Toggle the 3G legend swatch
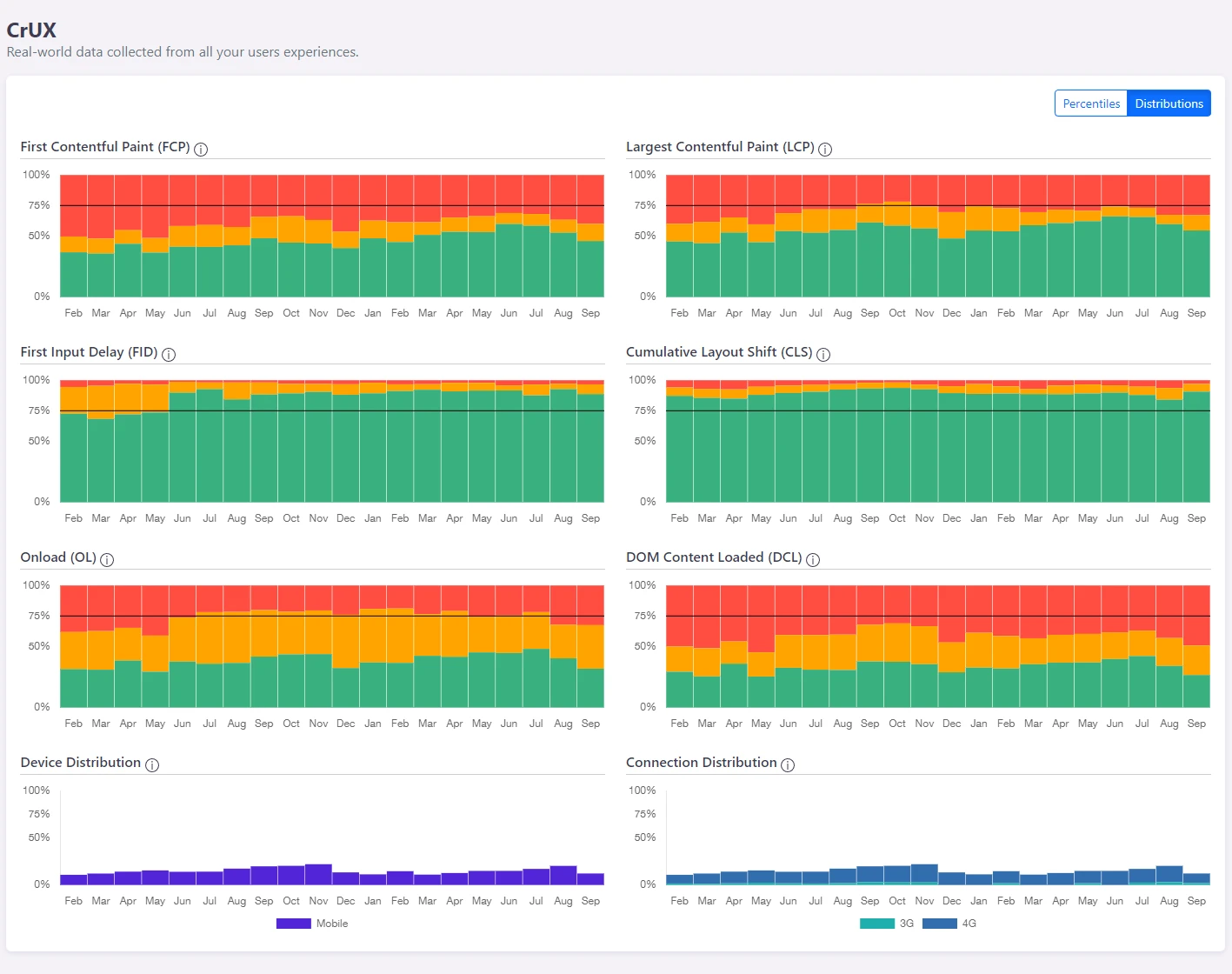Viewport: 1232px width, 974px height. [877, 924]
